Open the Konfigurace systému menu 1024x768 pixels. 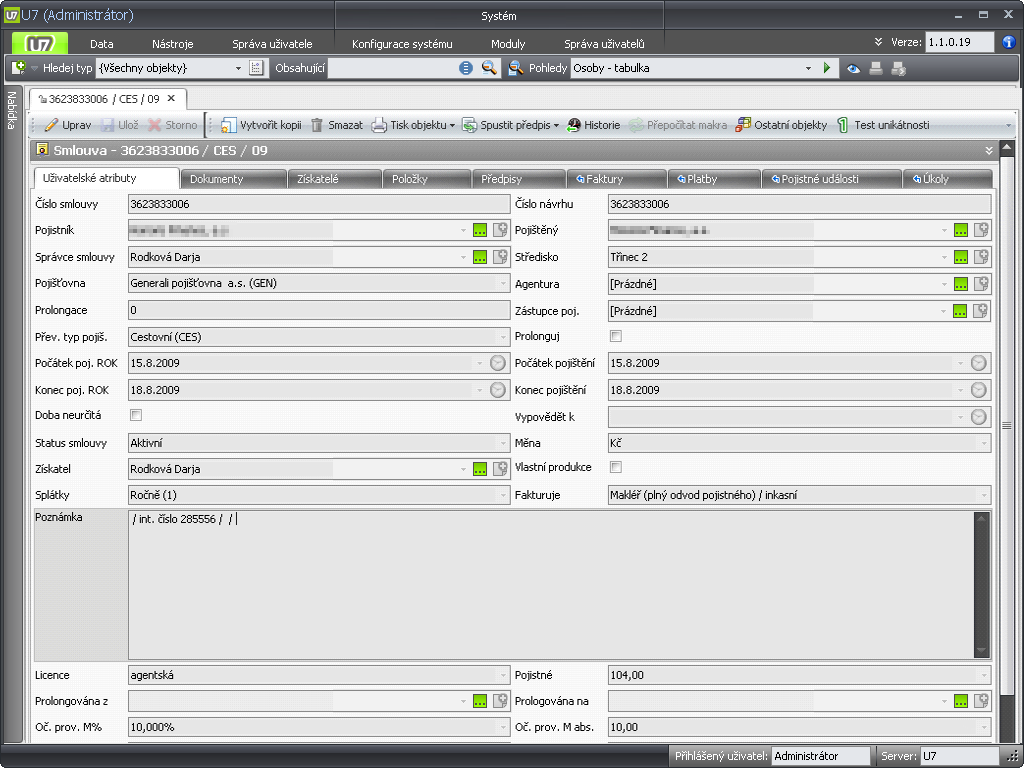point(402,44)
